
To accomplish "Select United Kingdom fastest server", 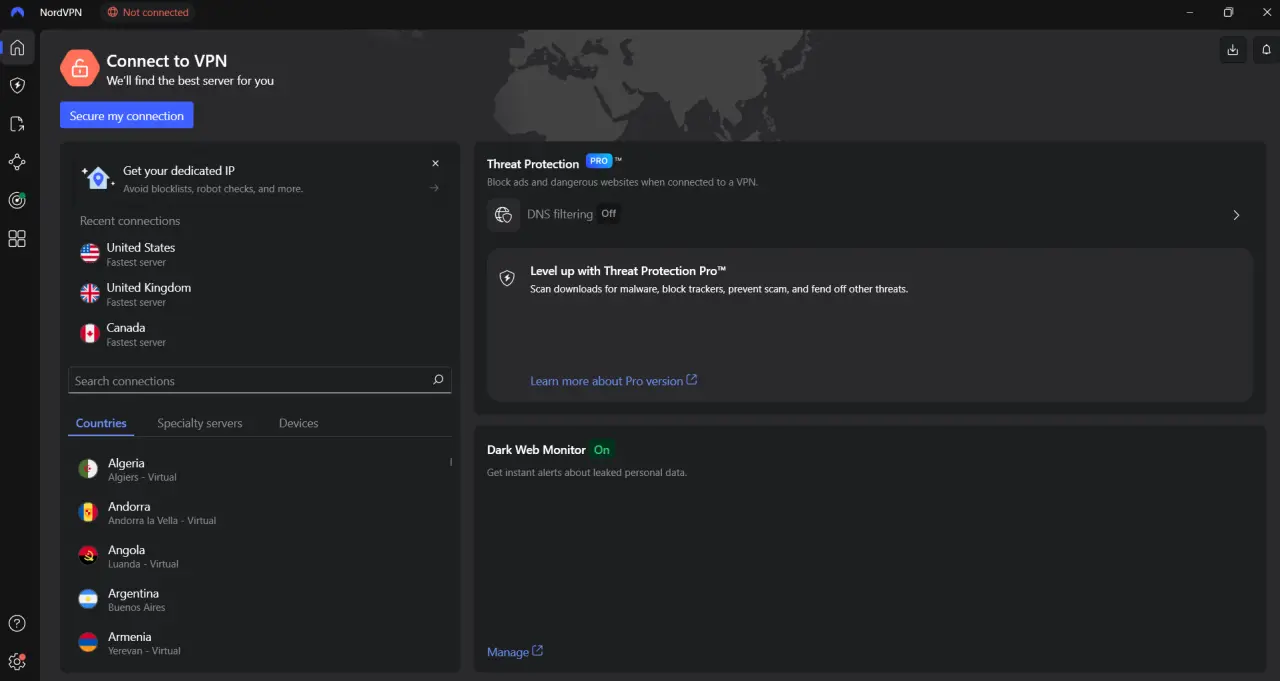I will point(260,294).
